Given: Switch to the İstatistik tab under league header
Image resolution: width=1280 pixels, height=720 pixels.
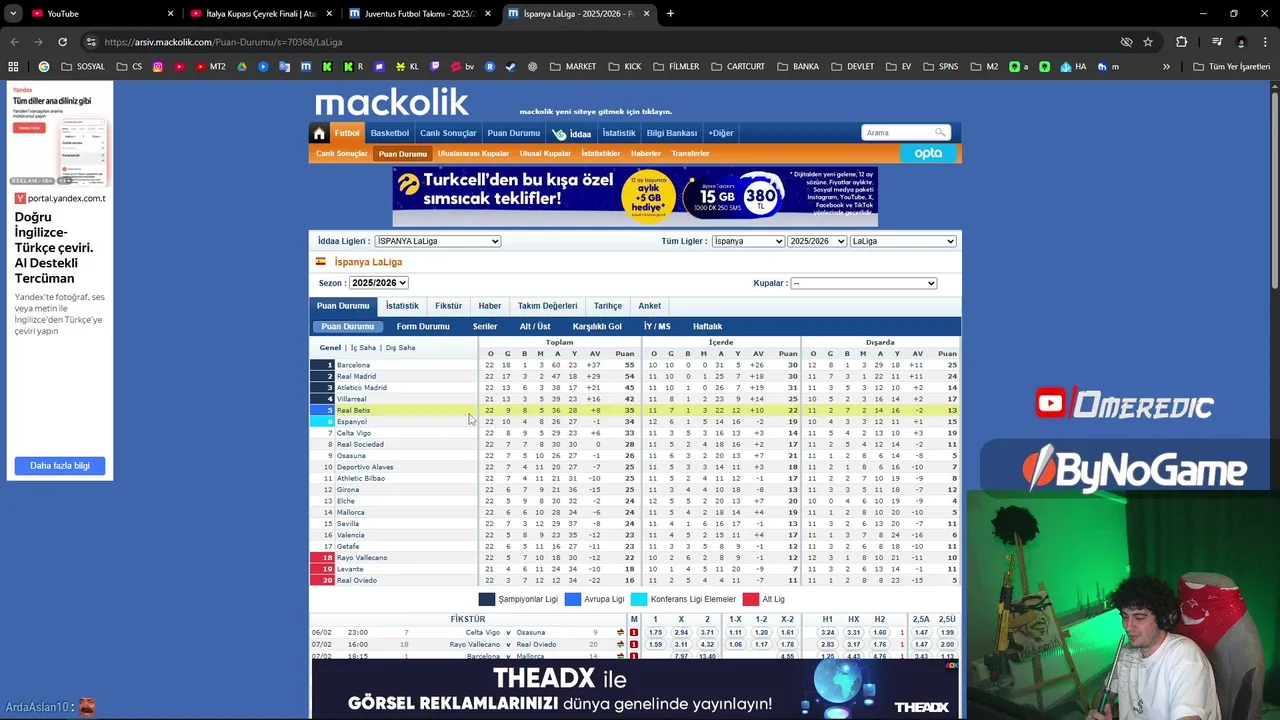Looking at the screenshot, I should (402, 306).
